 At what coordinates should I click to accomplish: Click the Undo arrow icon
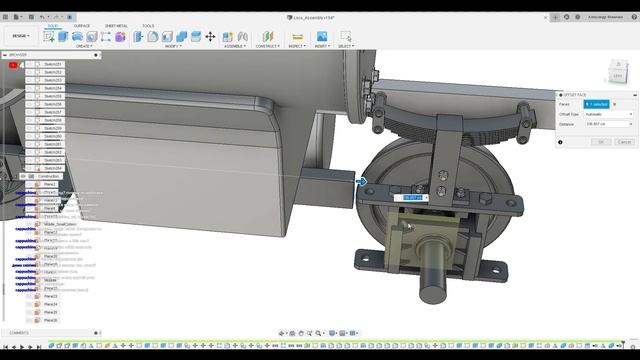click(x=42, y=17)
